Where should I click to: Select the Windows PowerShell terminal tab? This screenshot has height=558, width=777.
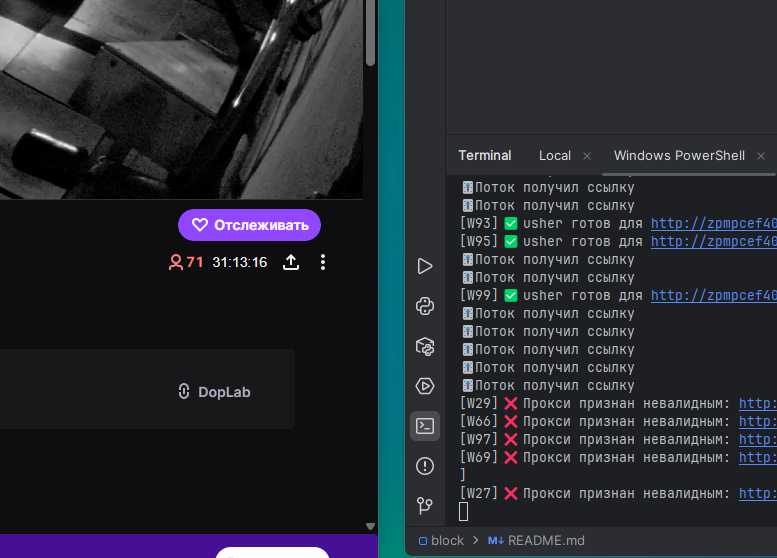click(x=679, y=156)
